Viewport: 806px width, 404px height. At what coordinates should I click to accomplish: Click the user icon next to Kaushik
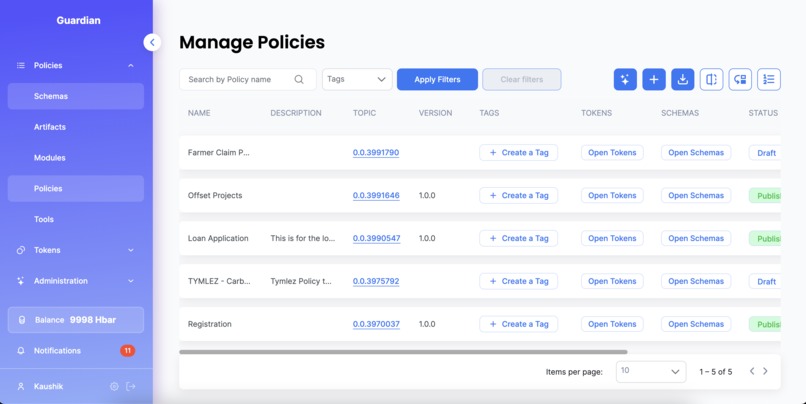(21, 386)
